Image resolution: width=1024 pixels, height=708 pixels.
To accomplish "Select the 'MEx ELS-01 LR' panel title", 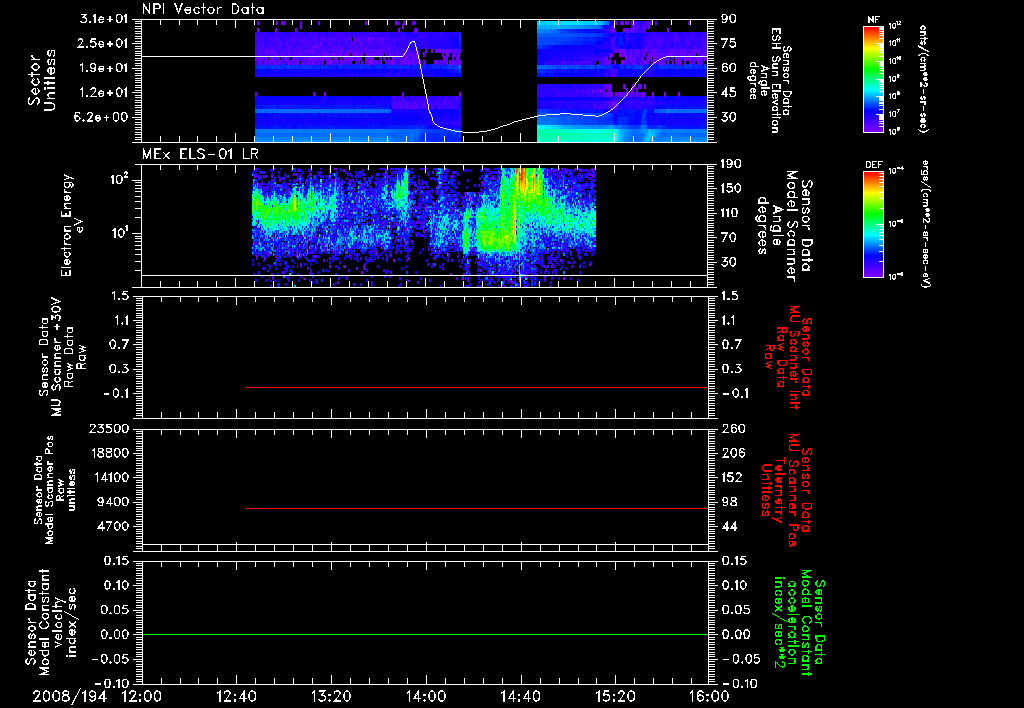I will coord(200,154).
